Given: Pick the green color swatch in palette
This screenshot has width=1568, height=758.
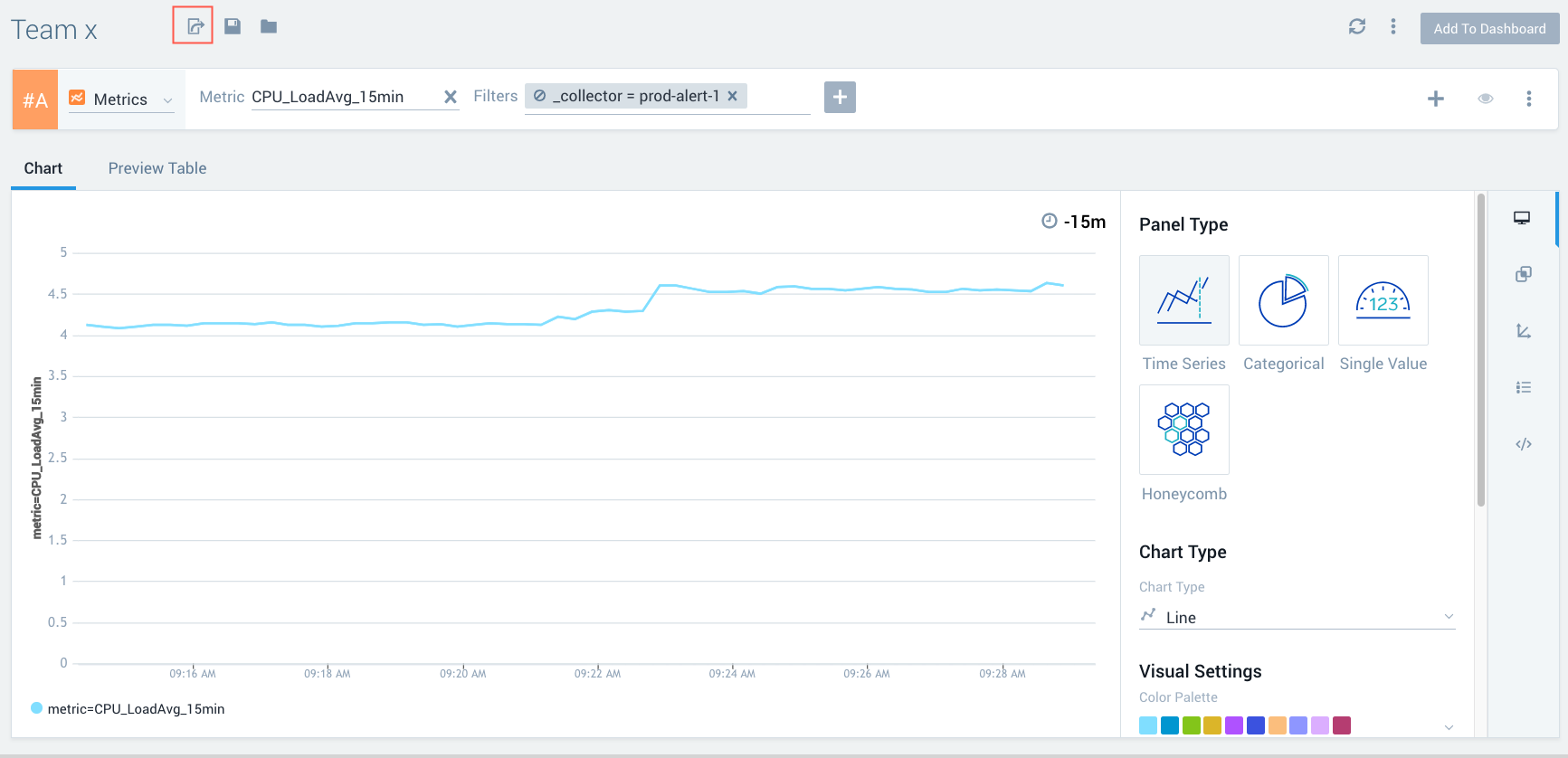Looking at the screenshot, I should tap(1191, 725).
